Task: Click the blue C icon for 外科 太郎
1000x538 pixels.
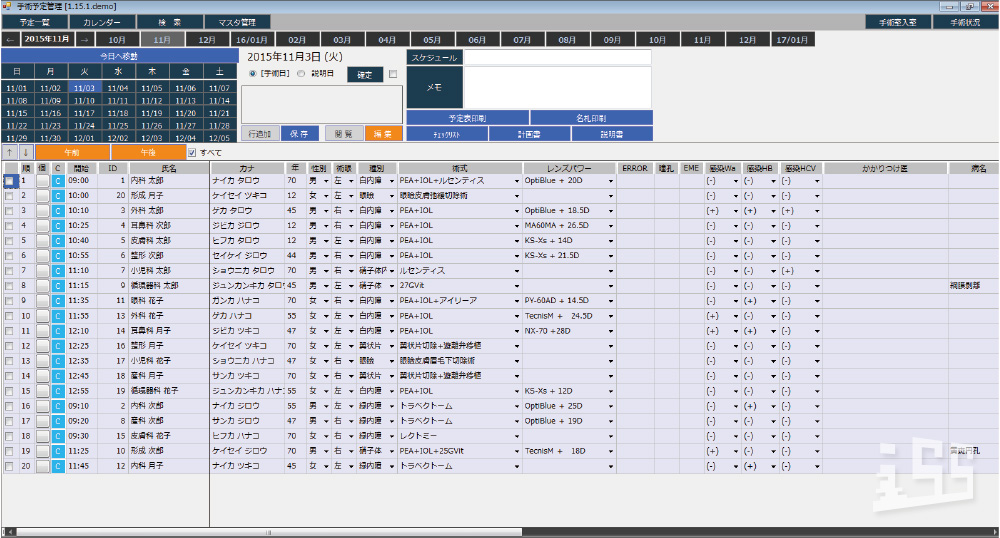Action: click(57, 211)
